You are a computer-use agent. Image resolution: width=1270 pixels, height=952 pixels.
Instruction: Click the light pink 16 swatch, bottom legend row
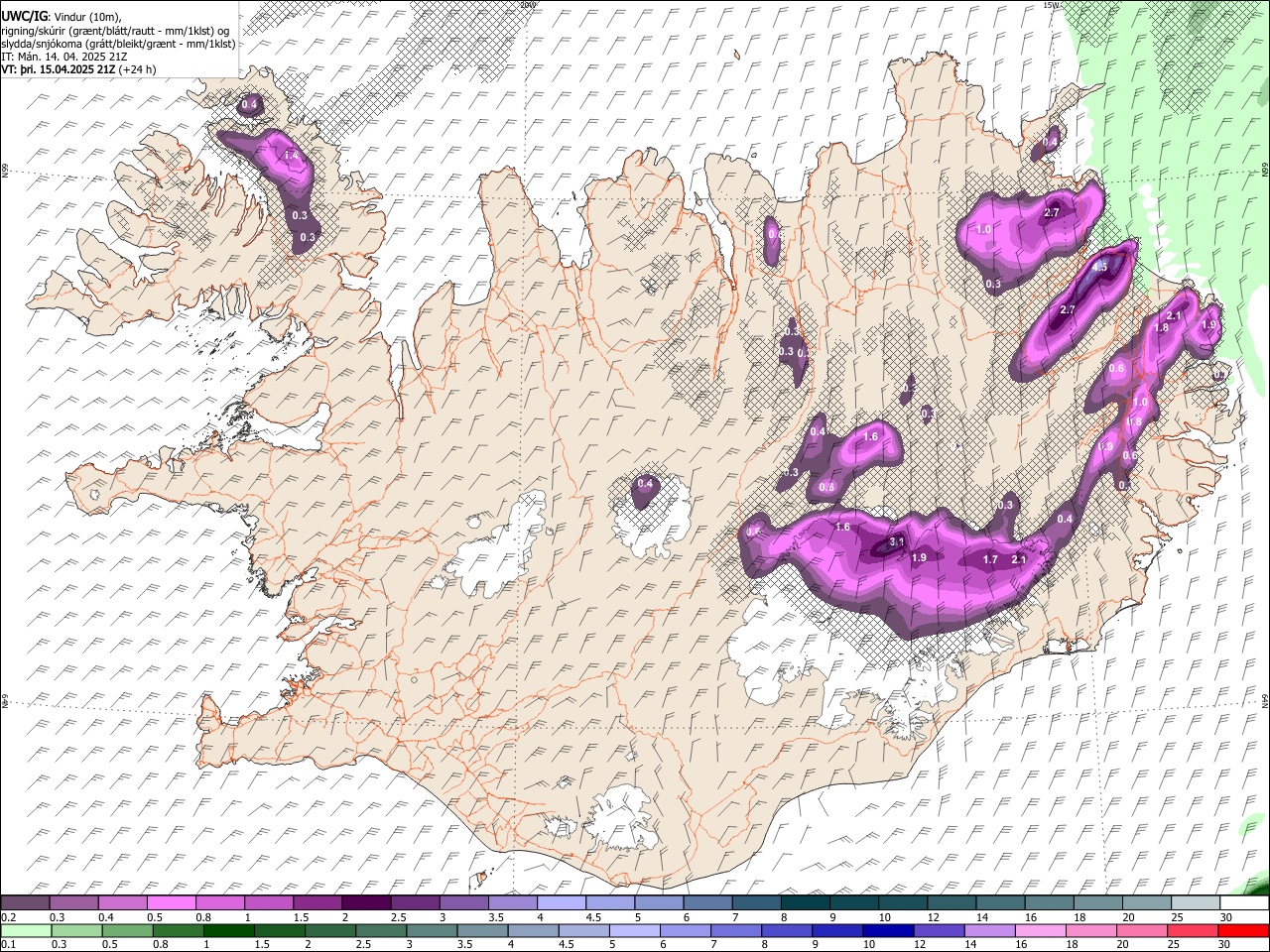pyautogui.click(x=1041, y=930)
